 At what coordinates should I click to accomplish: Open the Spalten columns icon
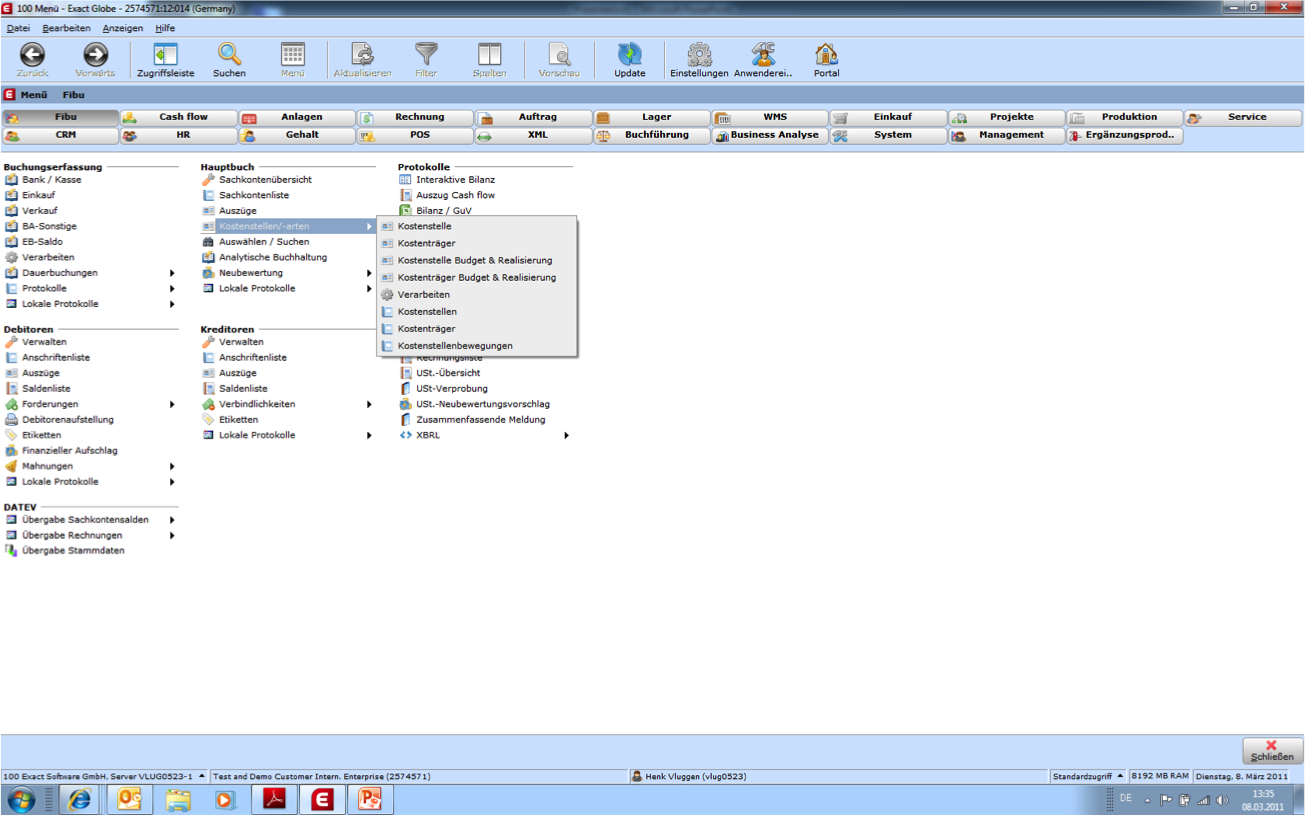pos(489,55)
